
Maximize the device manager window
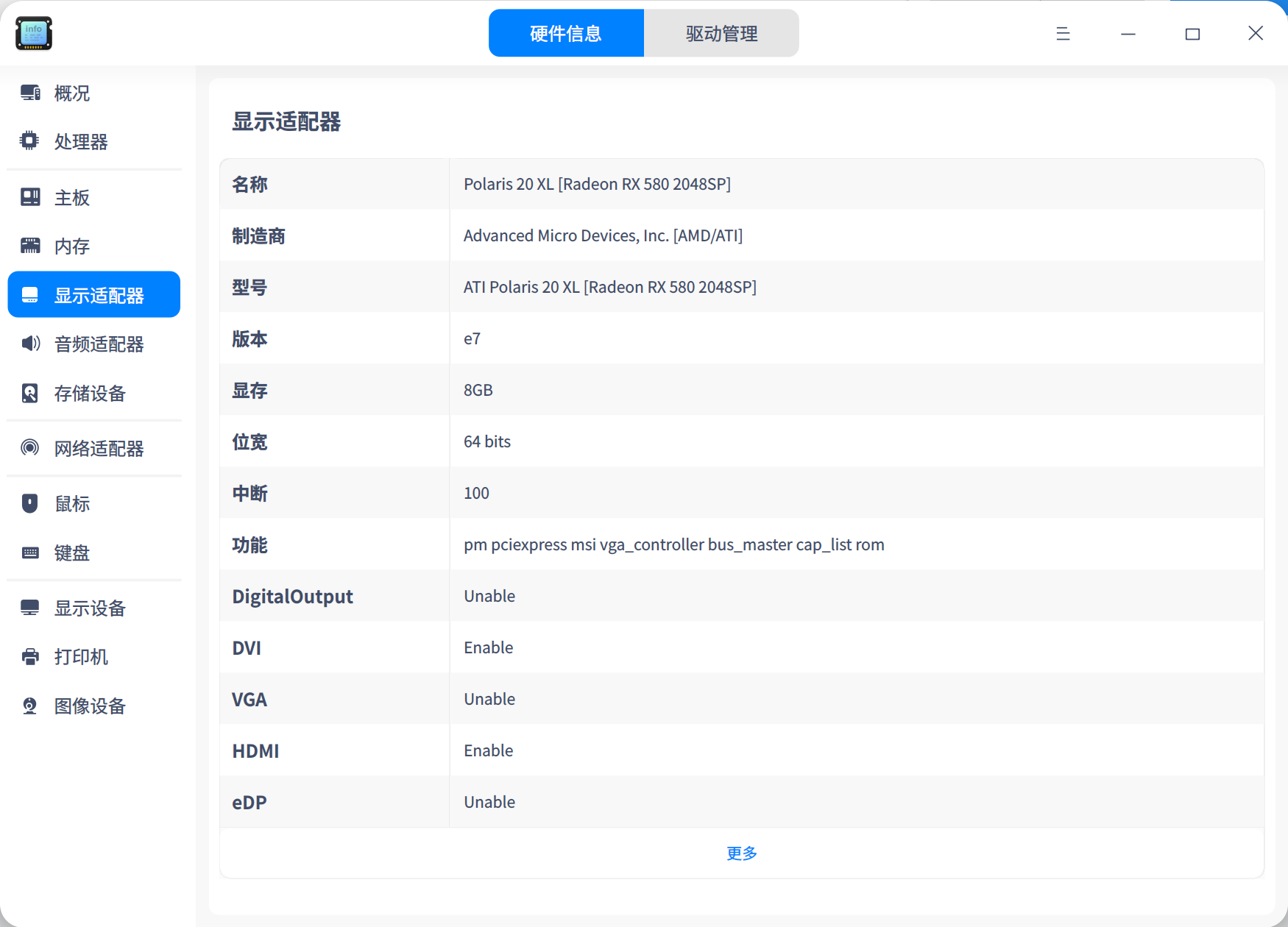tap(1192, 34)
